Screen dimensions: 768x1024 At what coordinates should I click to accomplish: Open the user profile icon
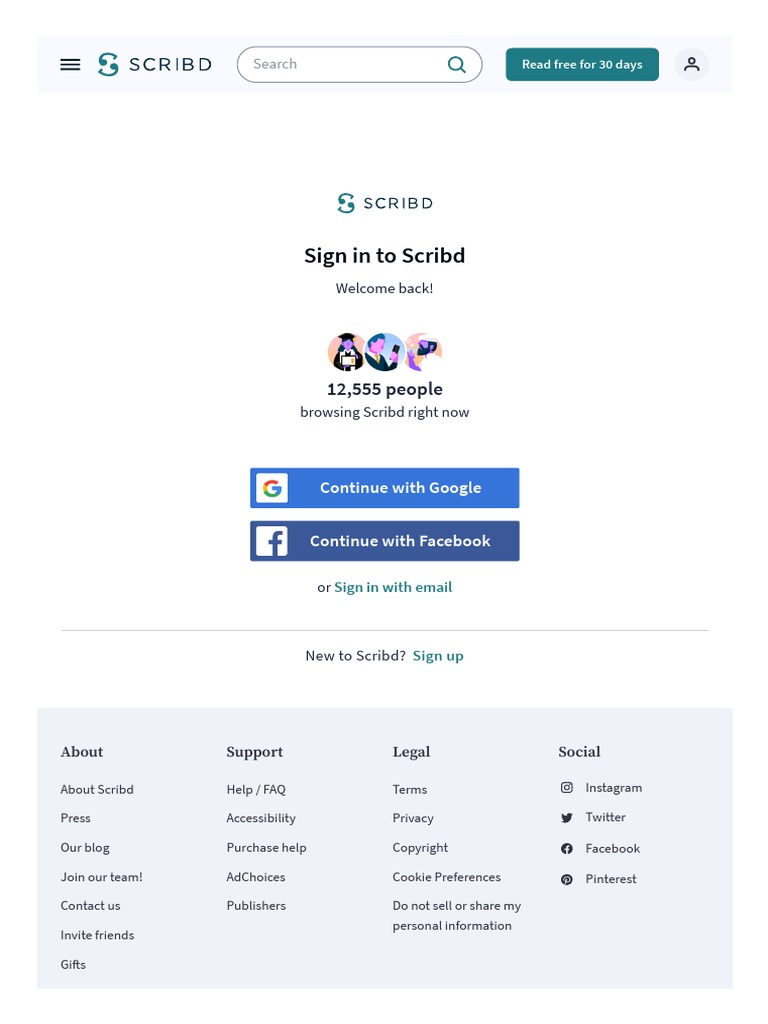(691, 64)
